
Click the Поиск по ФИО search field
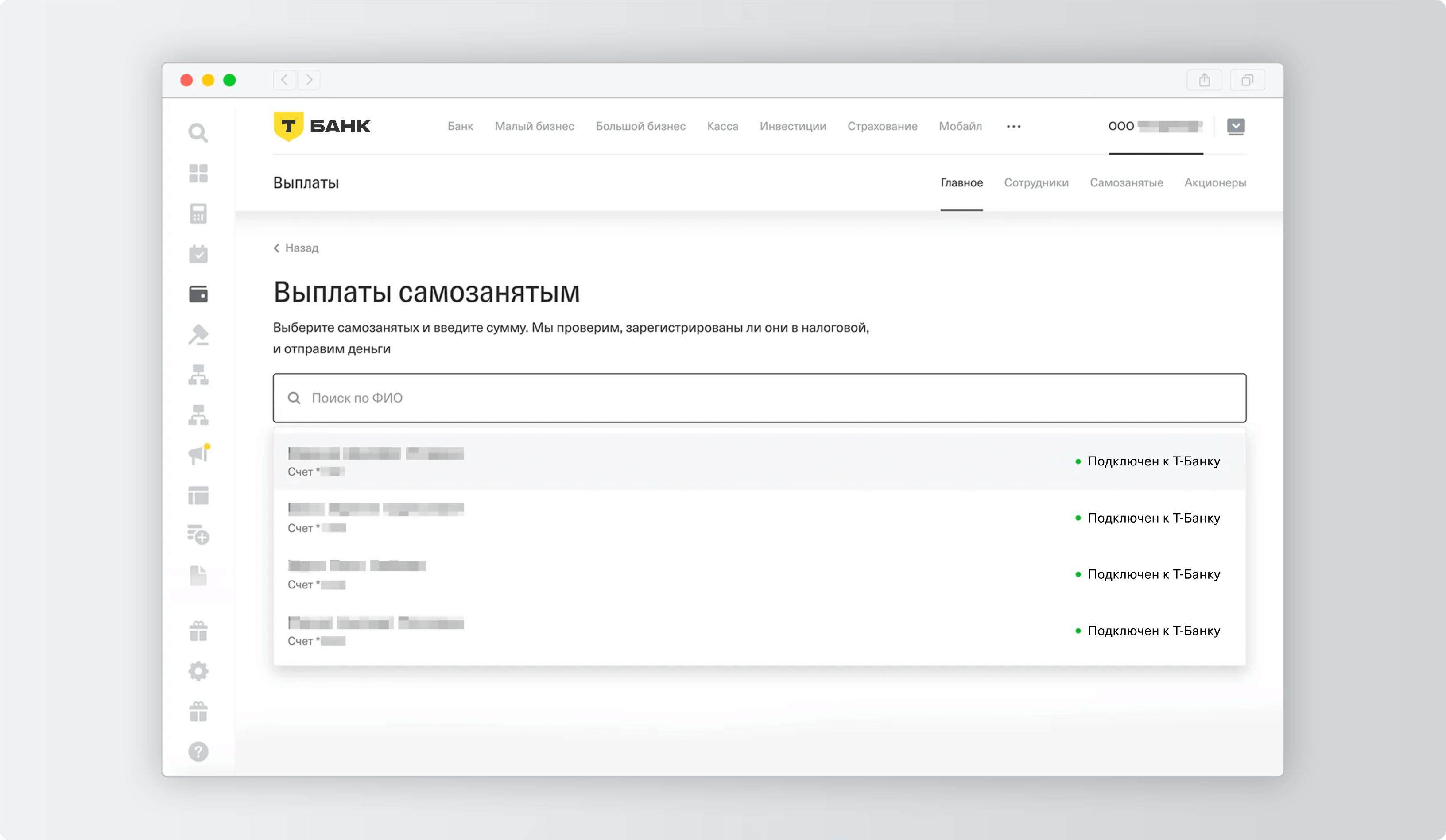coord(759,398)
